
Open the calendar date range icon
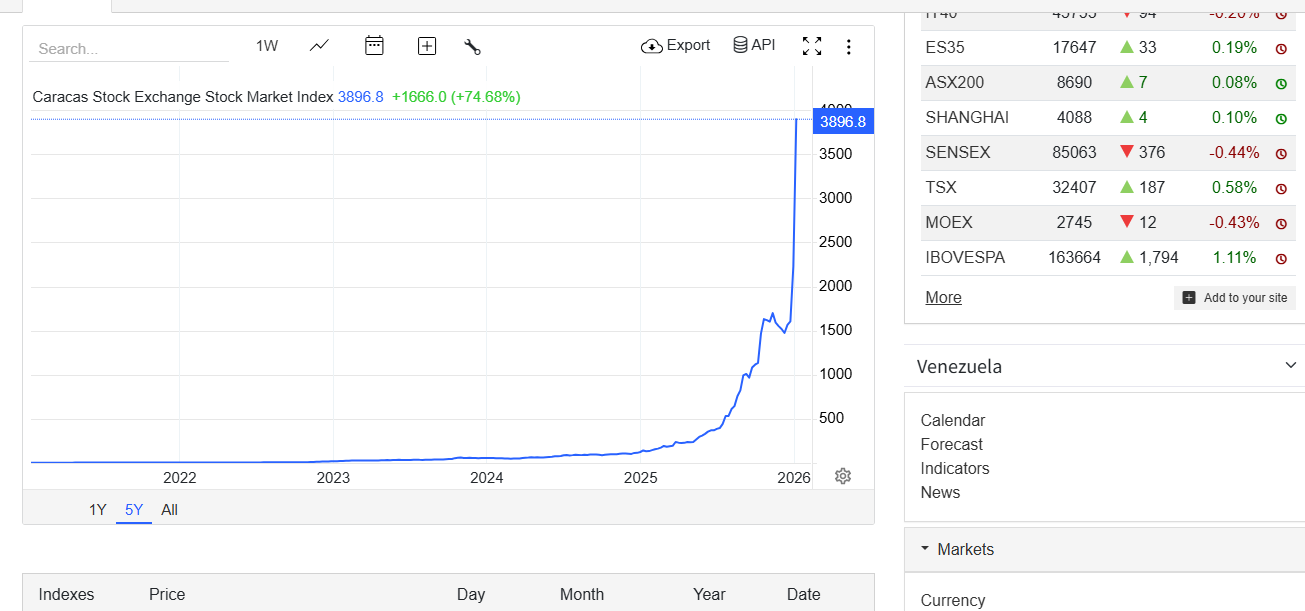tap(374, 46)
